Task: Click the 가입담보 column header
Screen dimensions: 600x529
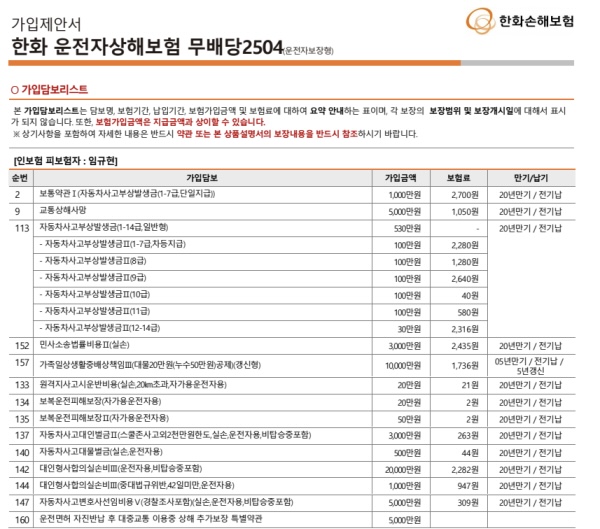Action: pos(202,178)
